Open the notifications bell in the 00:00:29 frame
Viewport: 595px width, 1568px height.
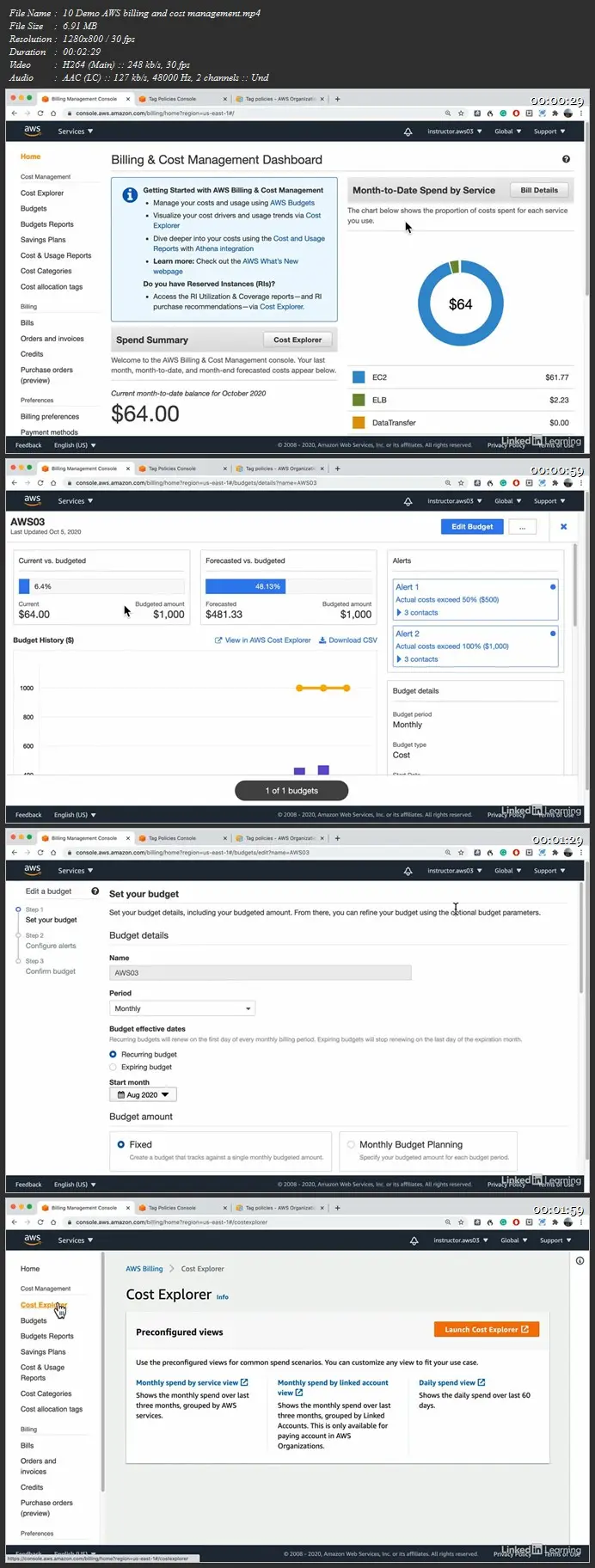(408, 132)
